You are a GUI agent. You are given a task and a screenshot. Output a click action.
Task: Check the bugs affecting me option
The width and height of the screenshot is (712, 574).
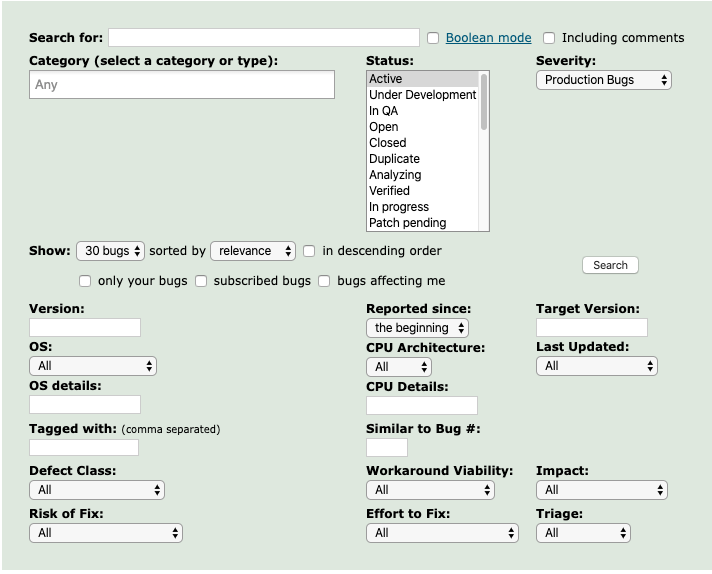pyautogui.click(x=324, y=281)
